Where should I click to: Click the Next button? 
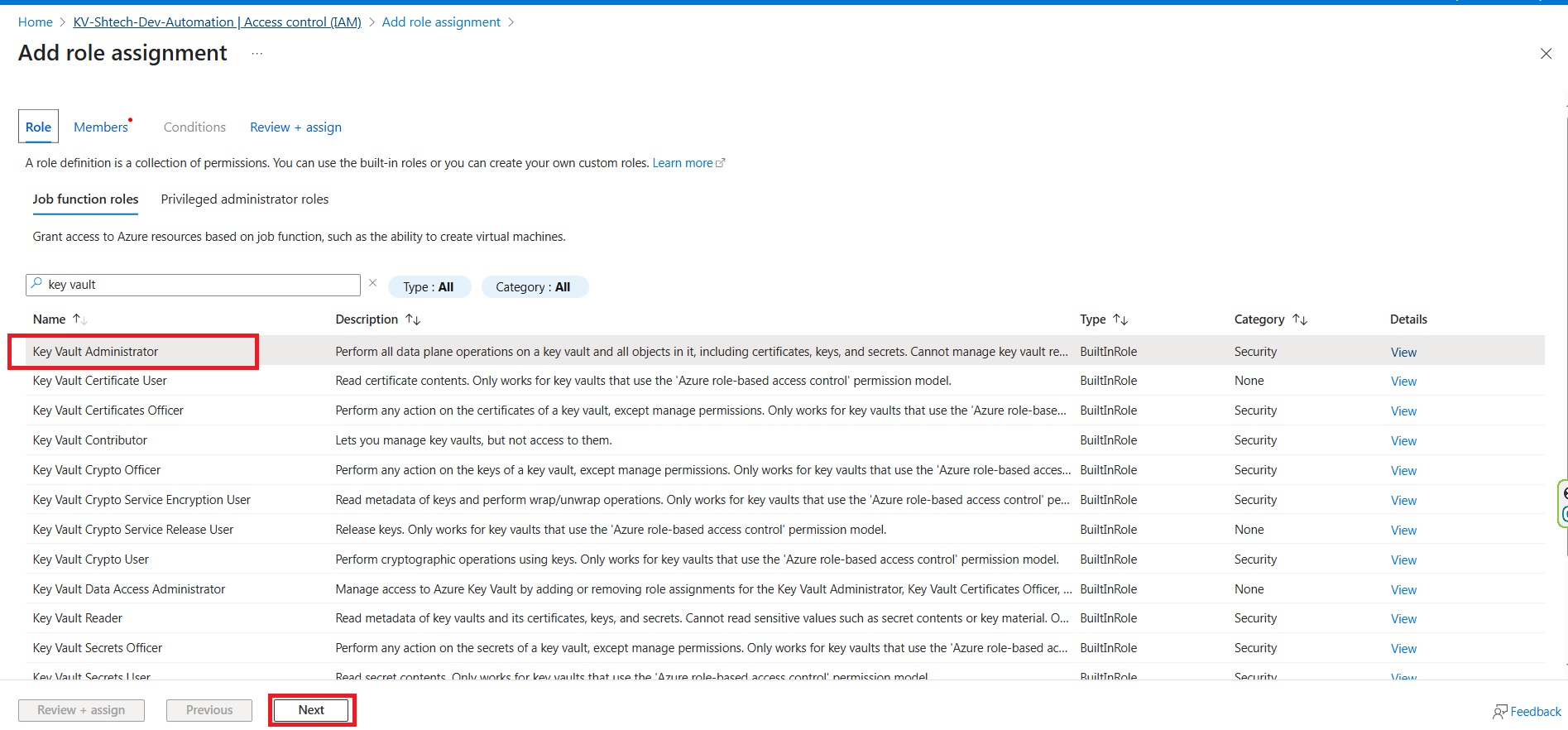[x=311, y=710]
